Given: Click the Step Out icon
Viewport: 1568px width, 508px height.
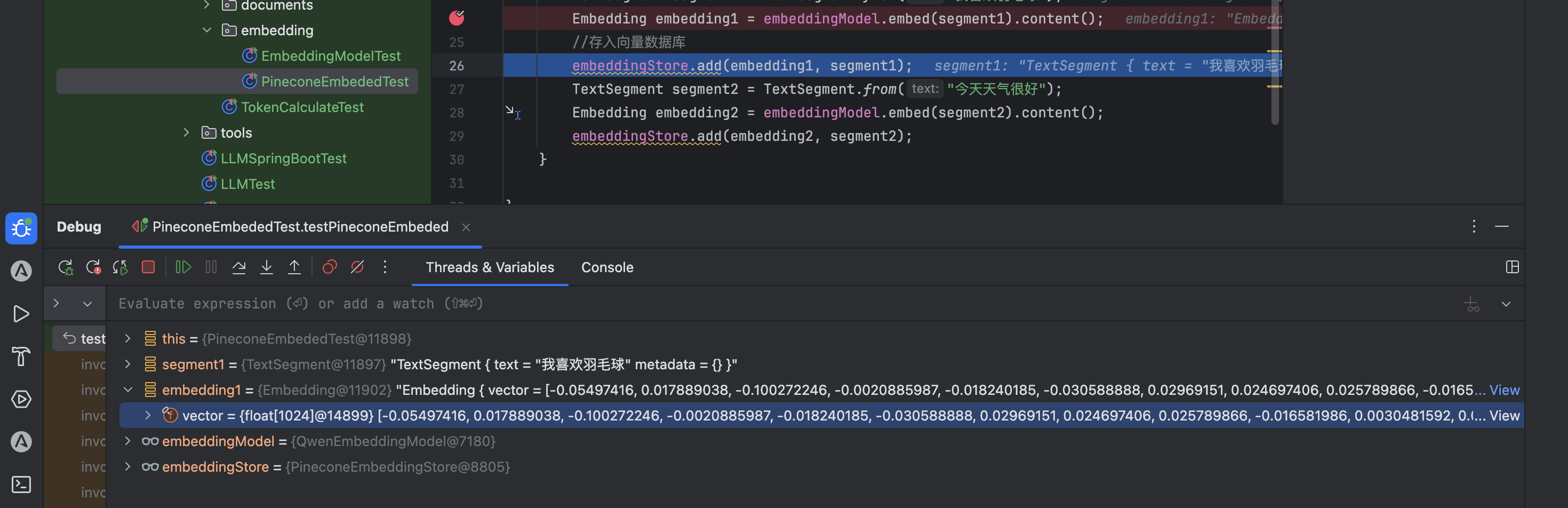Looking at the screenshot, I should tap(294, 267).
